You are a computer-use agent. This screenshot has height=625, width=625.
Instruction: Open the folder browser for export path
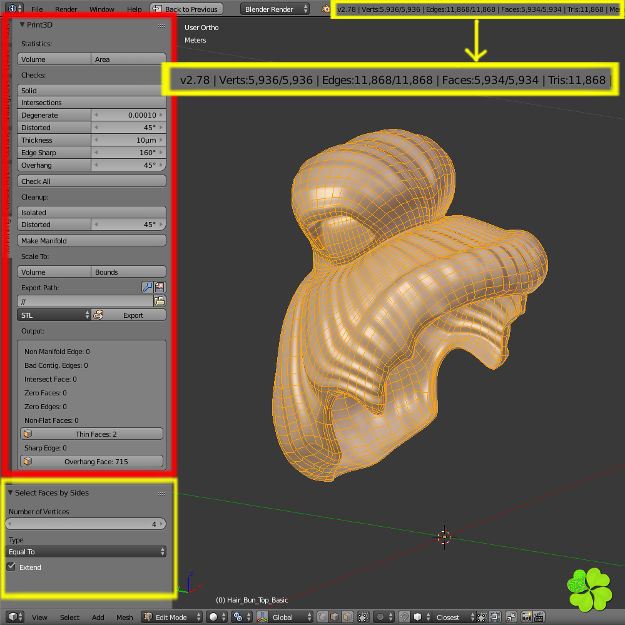[x=160, y=301]
